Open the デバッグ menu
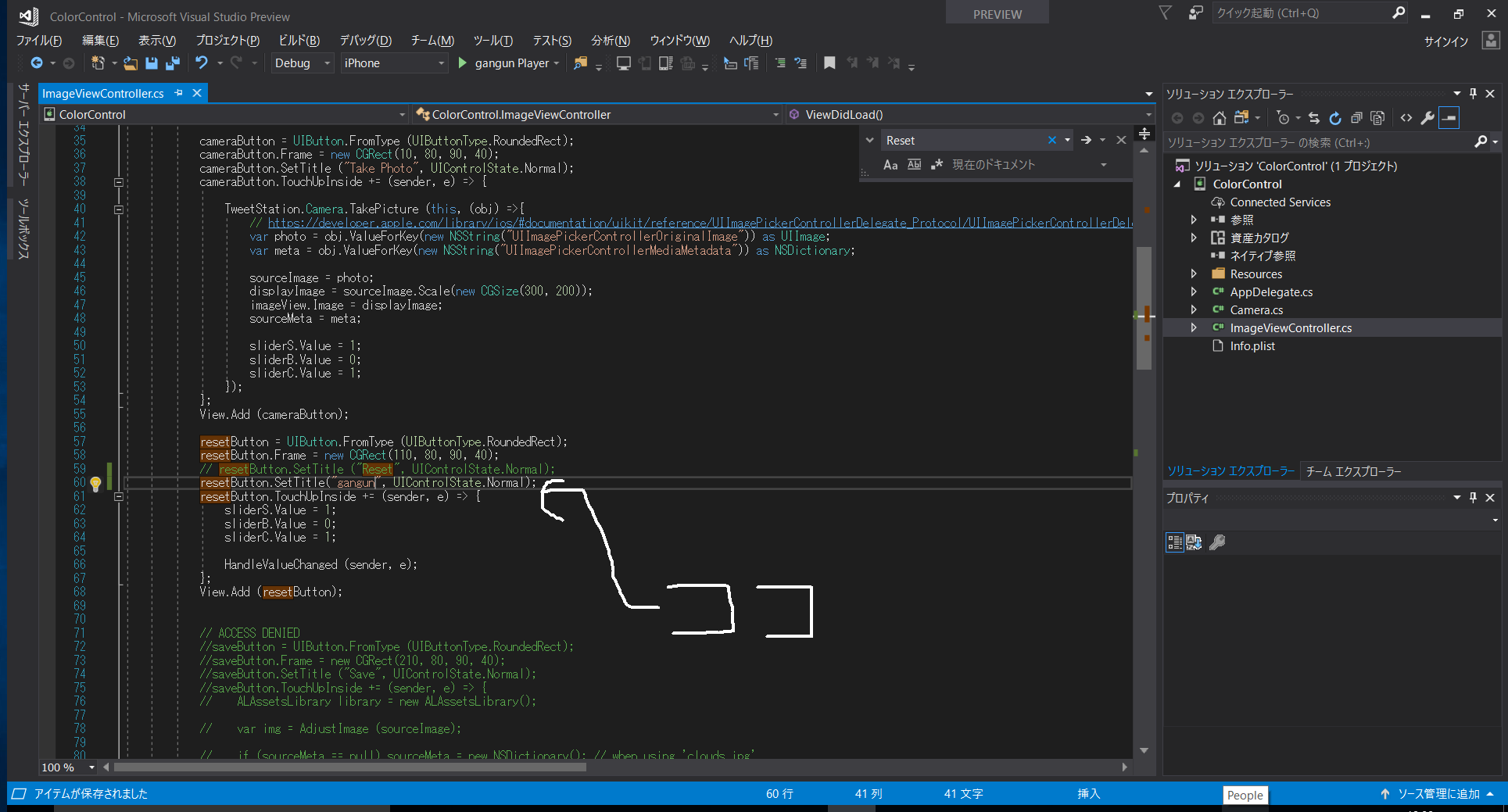 point(364,41)
